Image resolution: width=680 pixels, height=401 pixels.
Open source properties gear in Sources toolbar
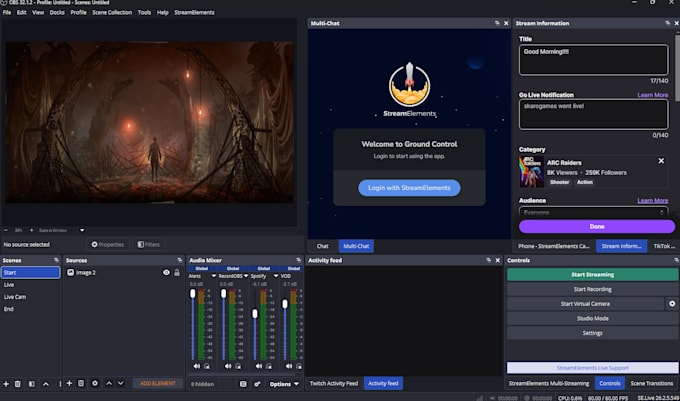tap(95, 383)
